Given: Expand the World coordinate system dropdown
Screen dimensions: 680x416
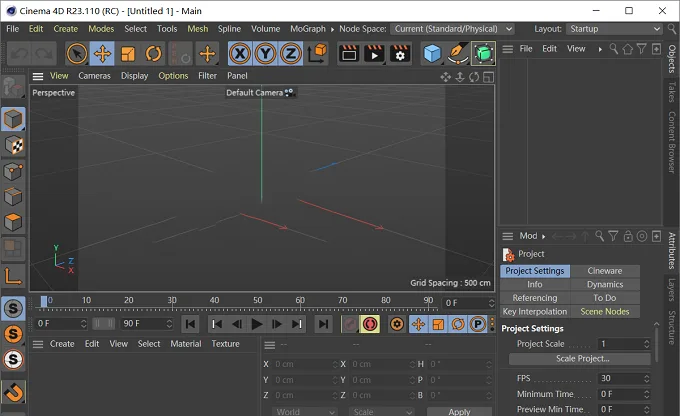Looking at the screenshot, I should (304, 411).
